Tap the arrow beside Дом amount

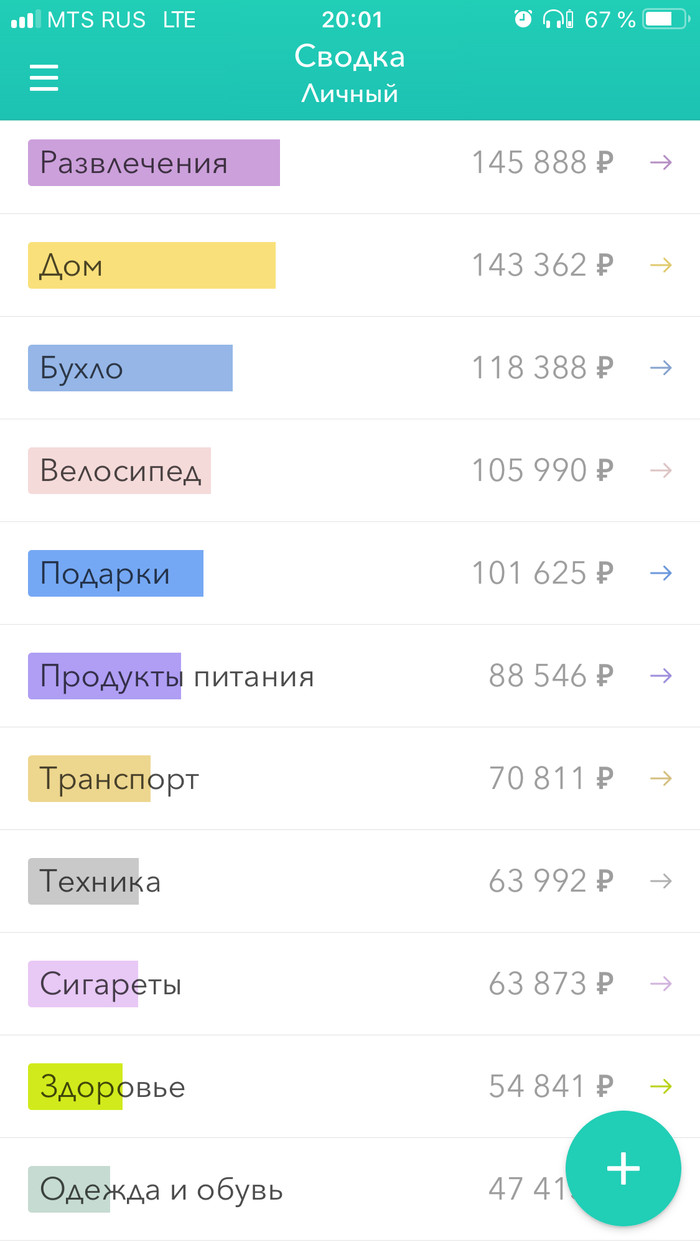pos(660,265)
